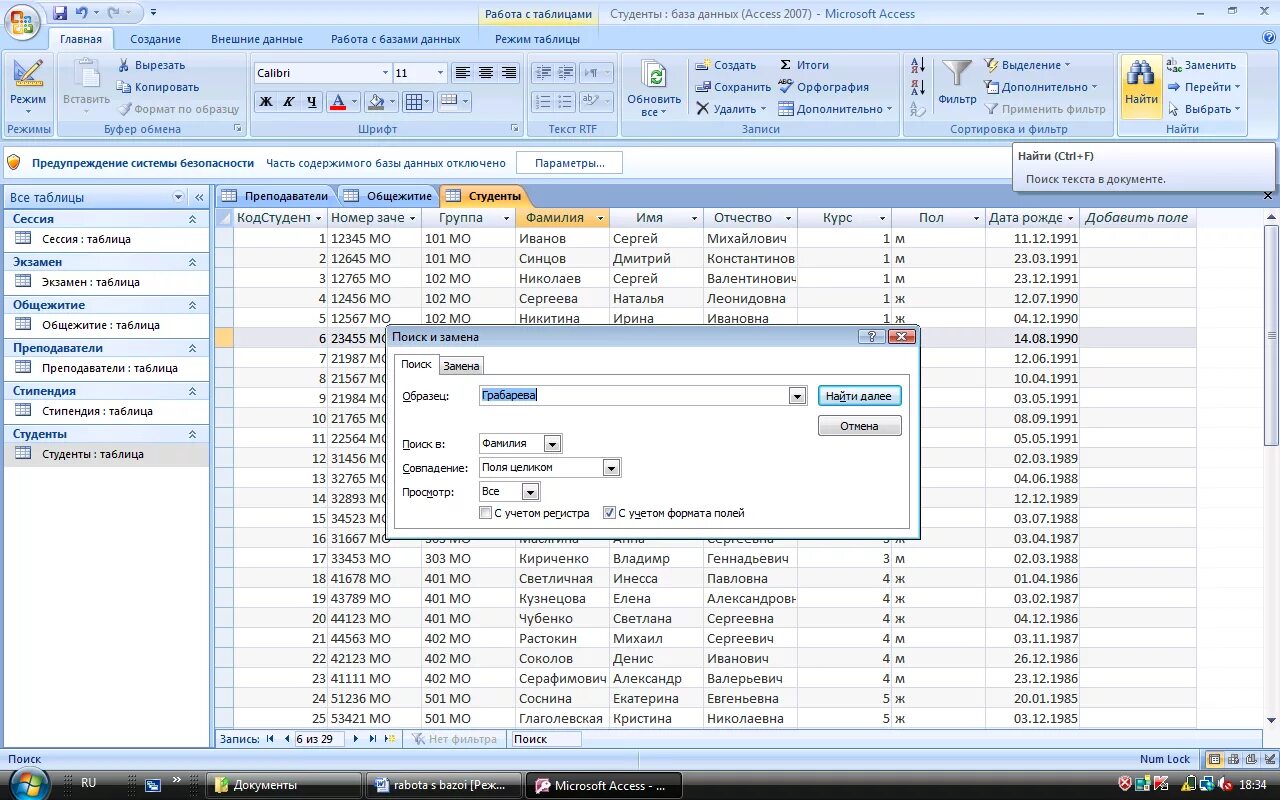Toggle С учетом регистра checkbox
The image size is (1280, 800).
tap(486, 513)
